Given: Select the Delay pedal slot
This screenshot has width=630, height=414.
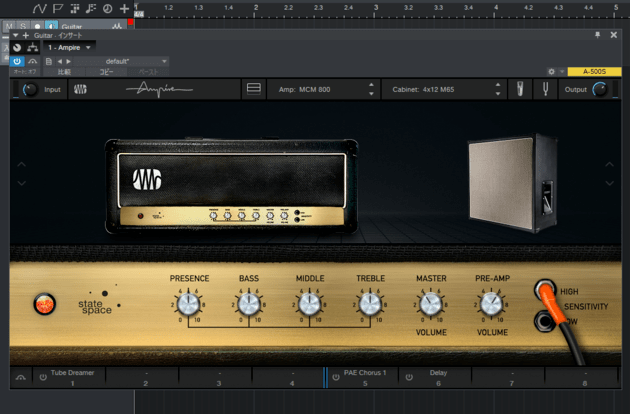Looking at the screenshot, I should 439,377.
